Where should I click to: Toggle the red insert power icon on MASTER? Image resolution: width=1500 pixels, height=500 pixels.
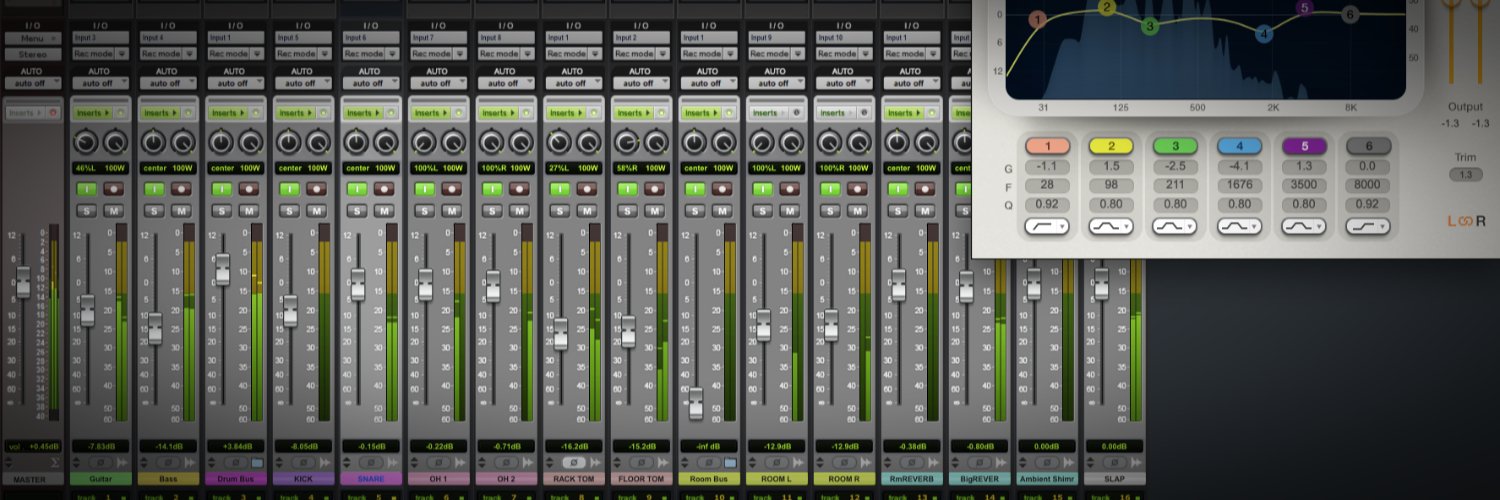[x=53, y=113]
